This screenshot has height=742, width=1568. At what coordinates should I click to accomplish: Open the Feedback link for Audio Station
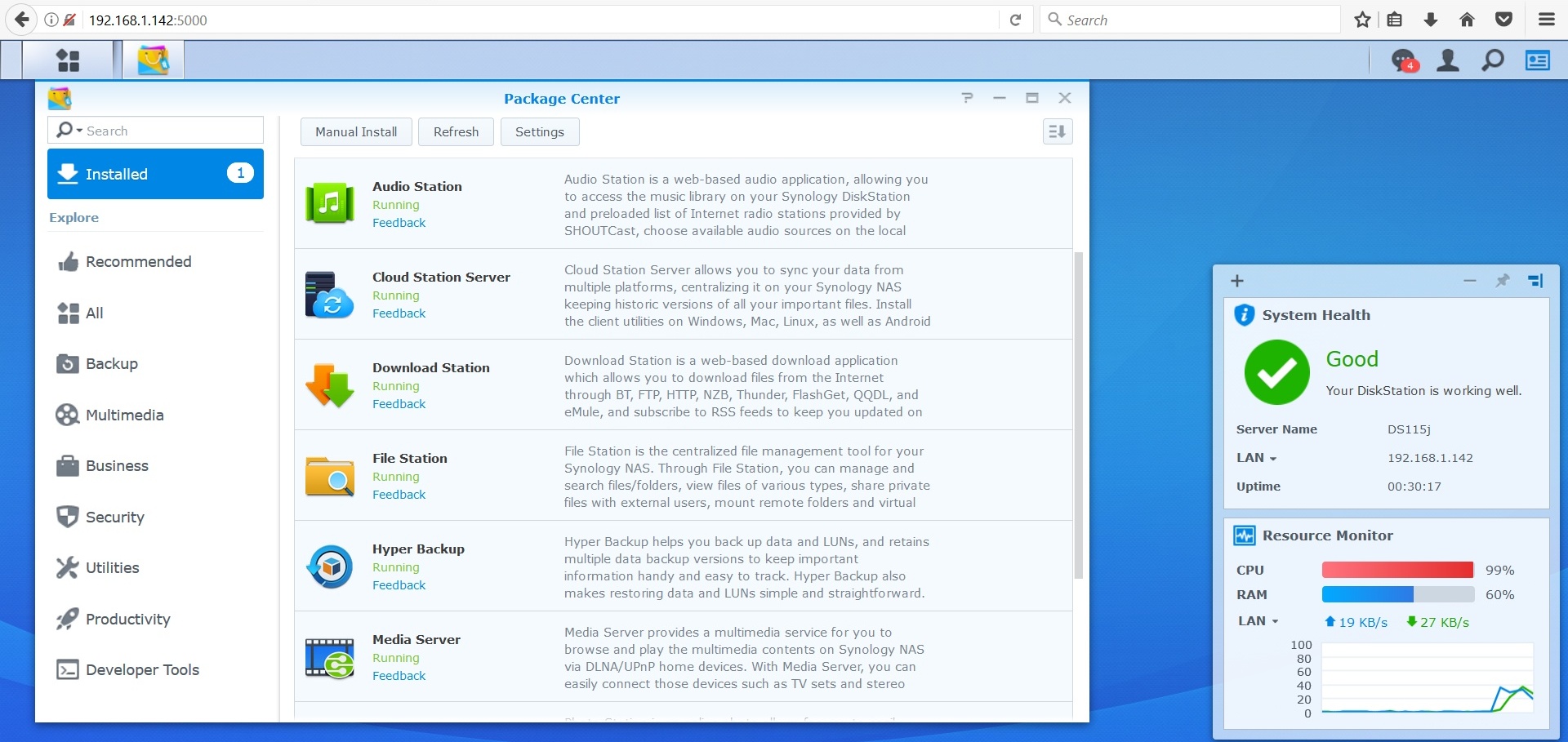click(x=399, y=223)
